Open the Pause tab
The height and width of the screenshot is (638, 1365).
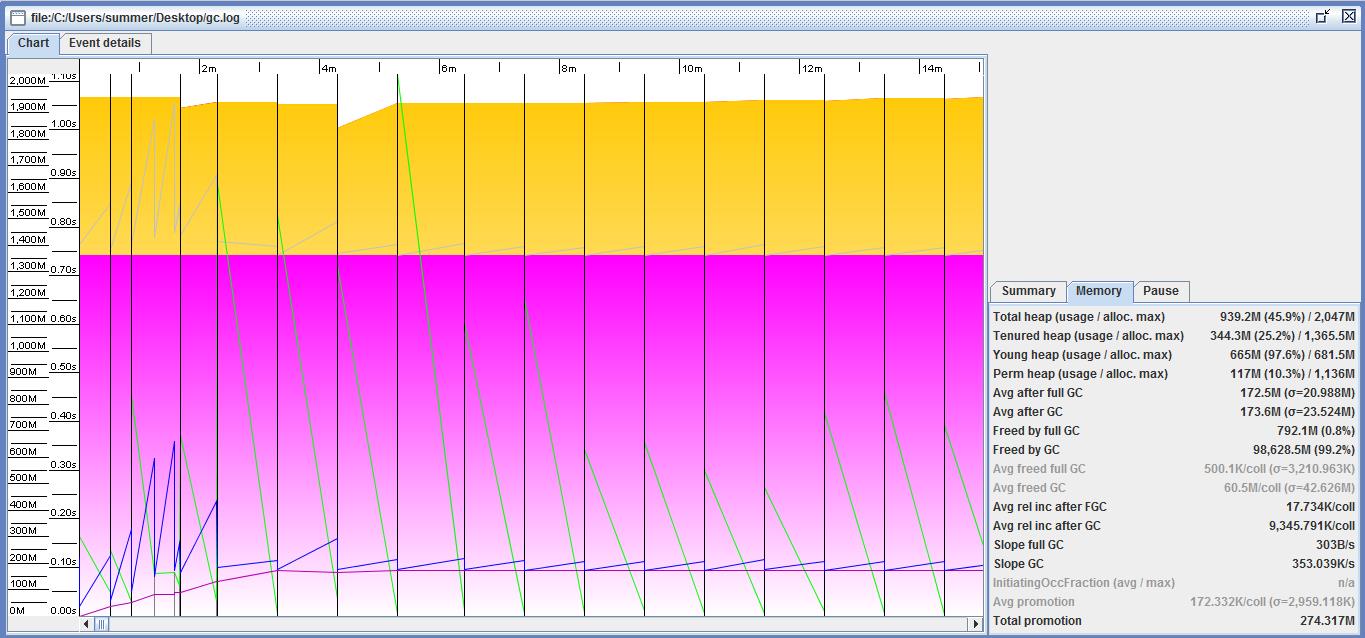click(x=1160, y=291)
